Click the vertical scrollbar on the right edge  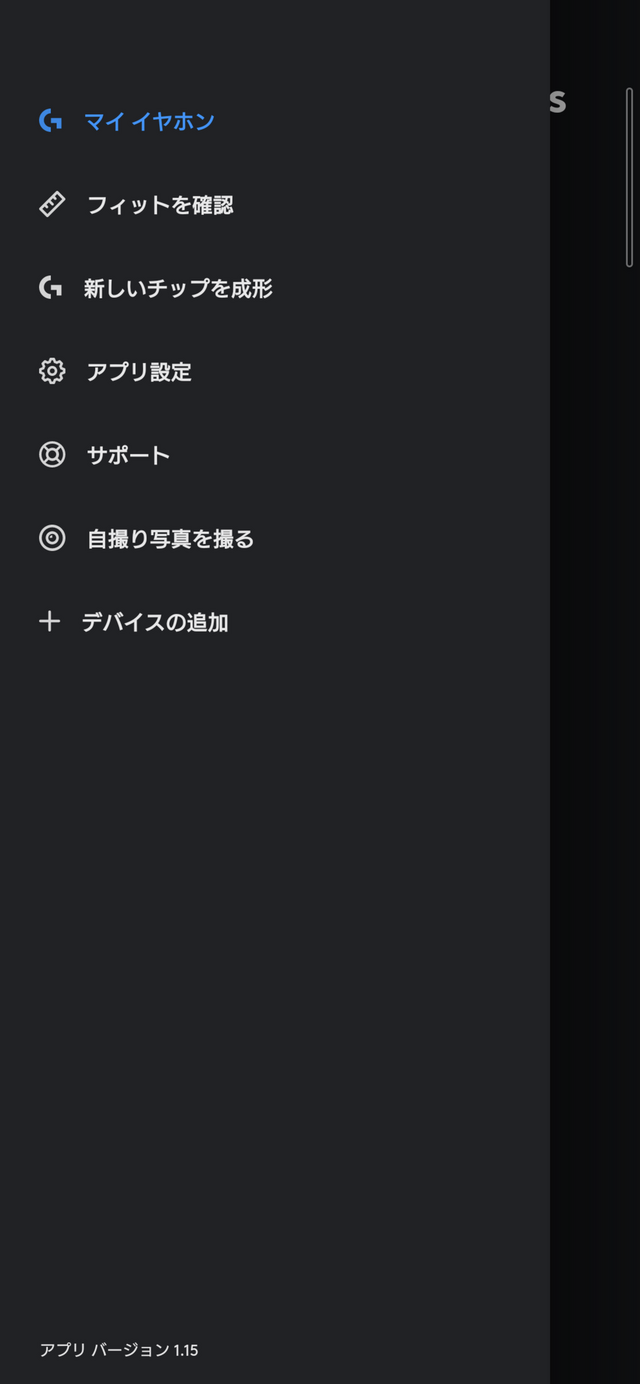tap(629, 178)
